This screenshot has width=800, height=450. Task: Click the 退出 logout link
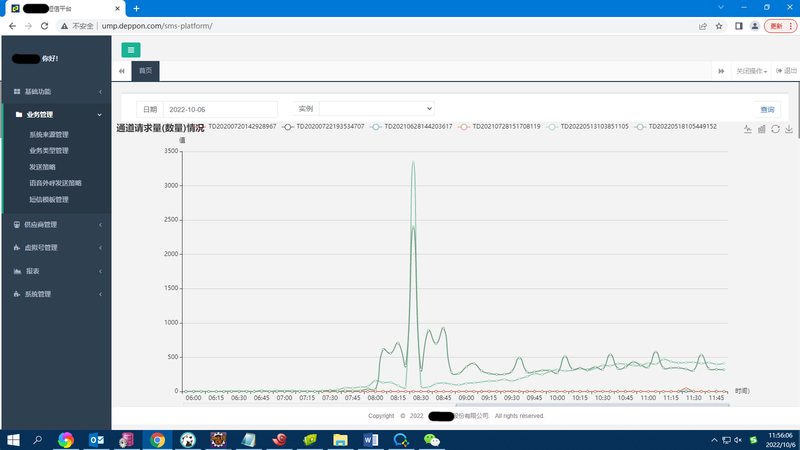tap(786, 71)
